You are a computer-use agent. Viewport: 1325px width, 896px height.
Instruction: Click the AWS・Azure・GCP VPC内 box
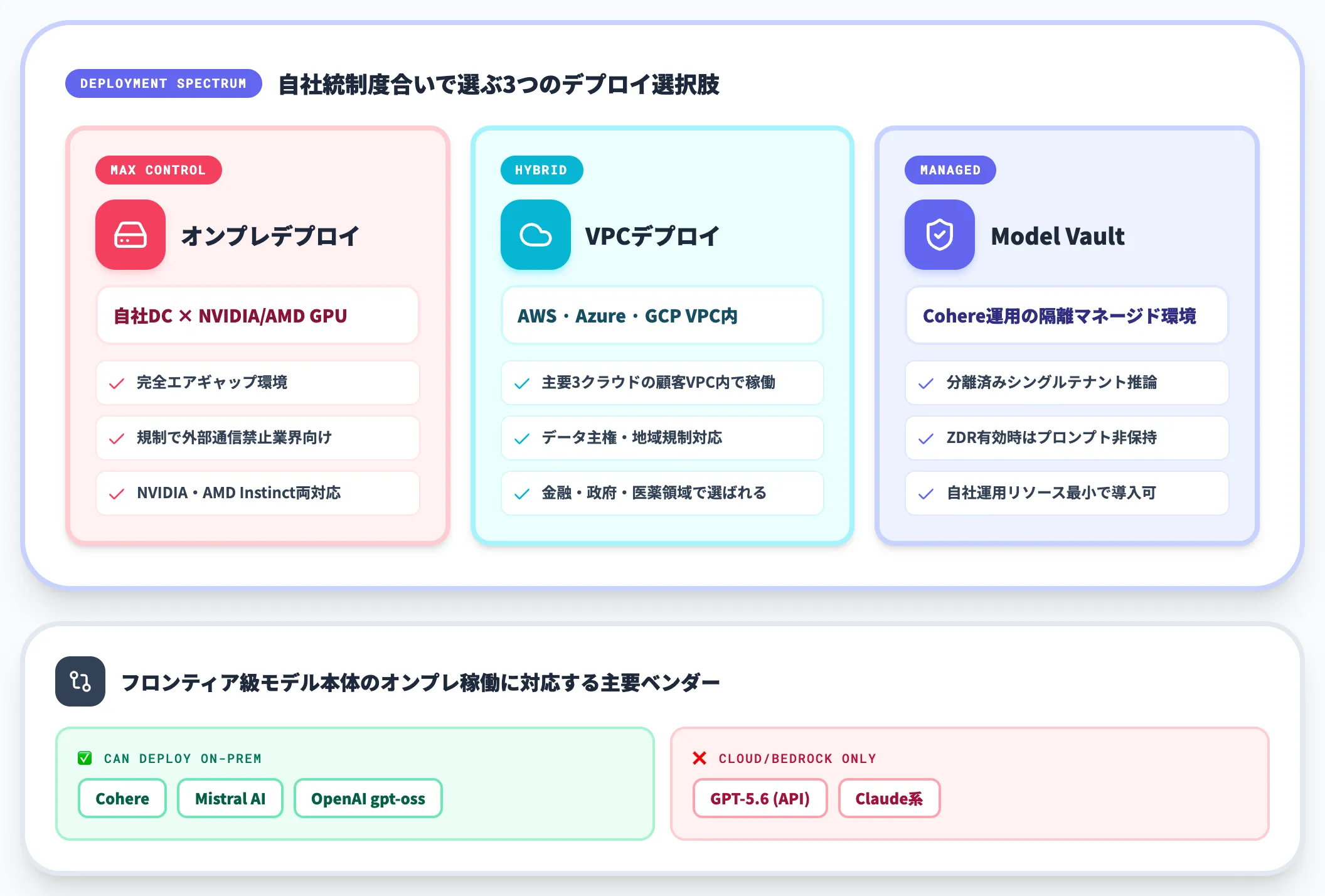coord(662,315)
